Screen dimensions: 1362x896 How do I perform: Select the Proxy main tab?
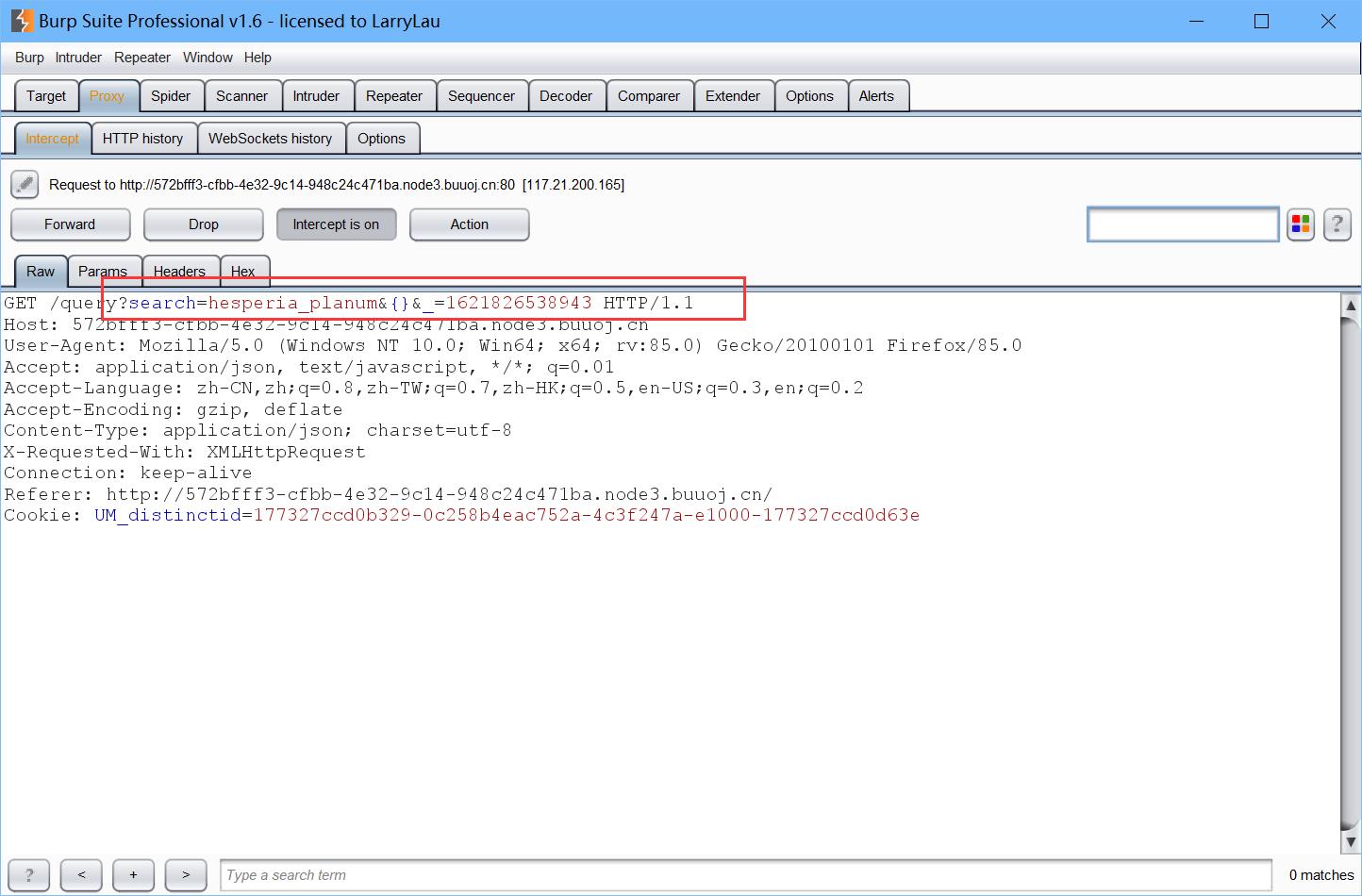(x=108, y=96)
